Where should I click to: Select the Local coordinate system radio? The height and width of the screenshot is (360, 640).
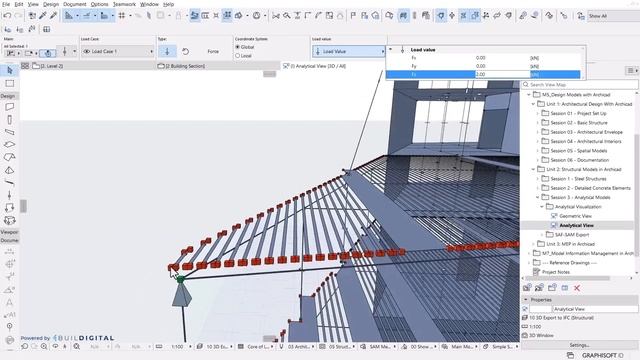pyautogui.click(x=238, y=56)
